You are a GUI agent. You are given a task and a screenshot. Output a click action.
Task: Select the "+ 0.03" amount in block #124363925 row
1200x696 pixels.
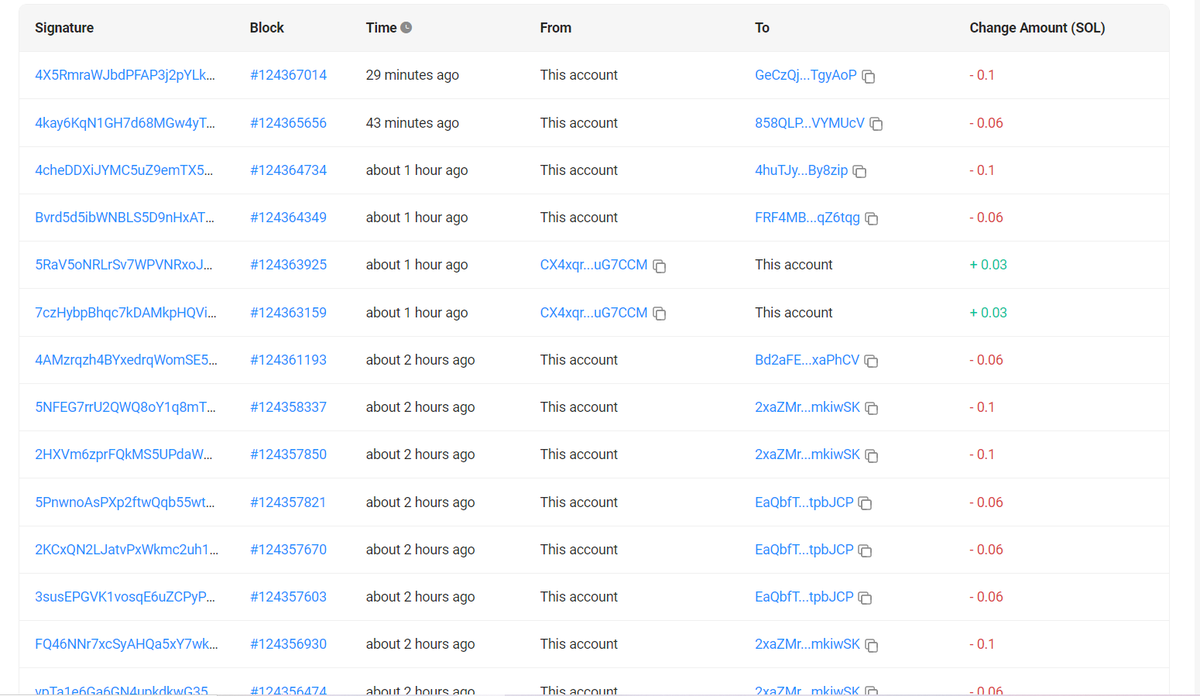(988, 265)
